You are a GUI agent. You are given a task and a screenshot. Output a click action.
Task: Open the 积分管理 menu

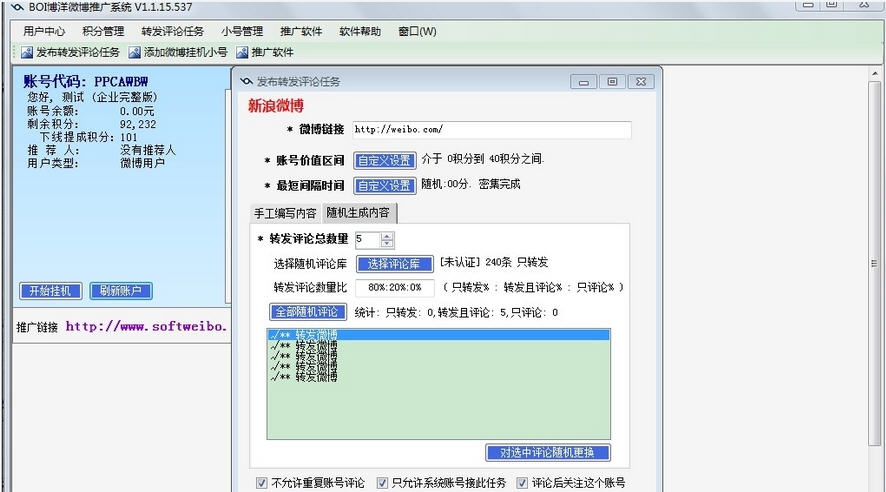click(x=103, y=31)
